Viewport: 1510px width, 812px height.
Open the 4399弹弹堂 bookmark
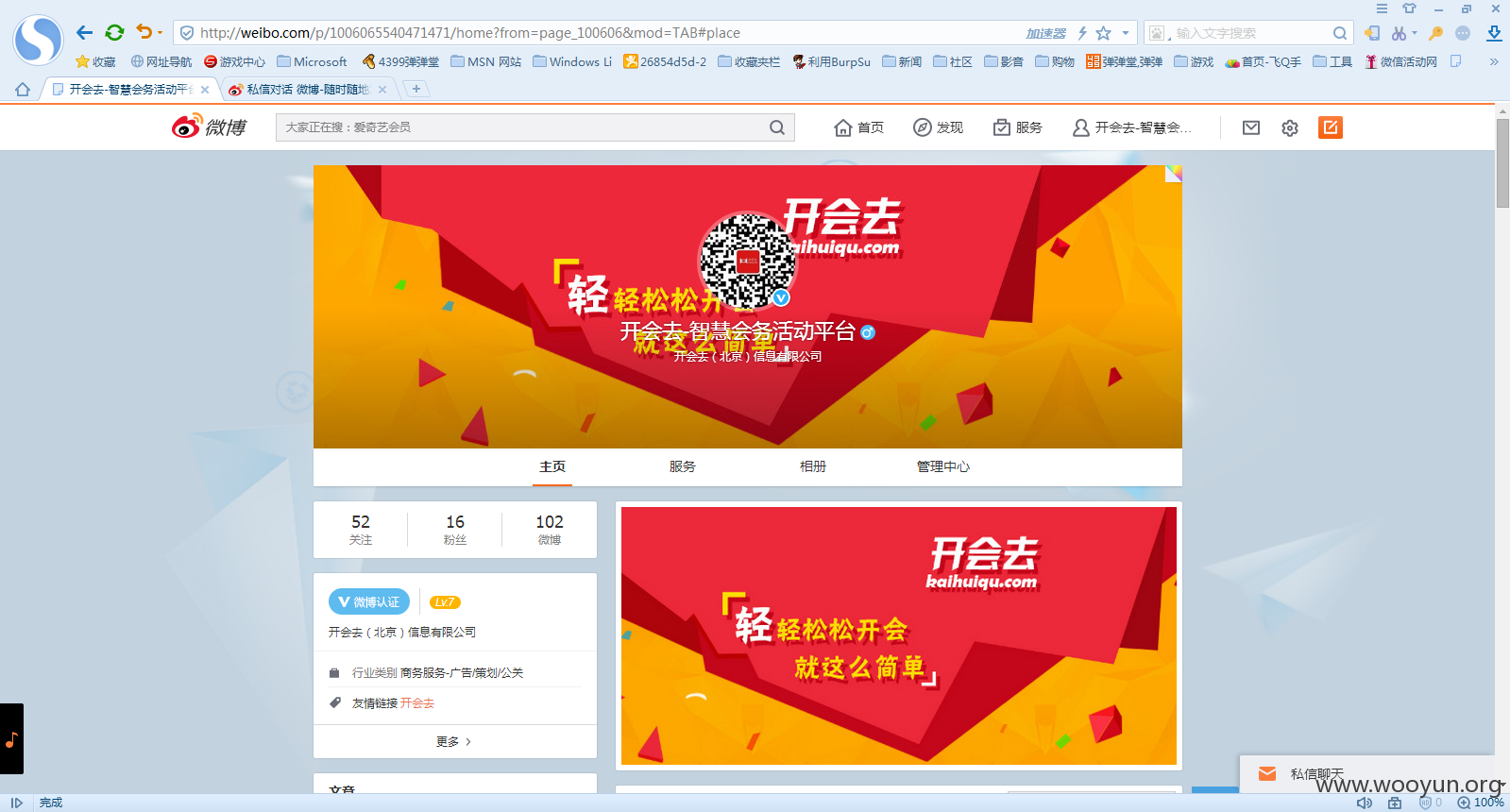[x=400, y=61]
